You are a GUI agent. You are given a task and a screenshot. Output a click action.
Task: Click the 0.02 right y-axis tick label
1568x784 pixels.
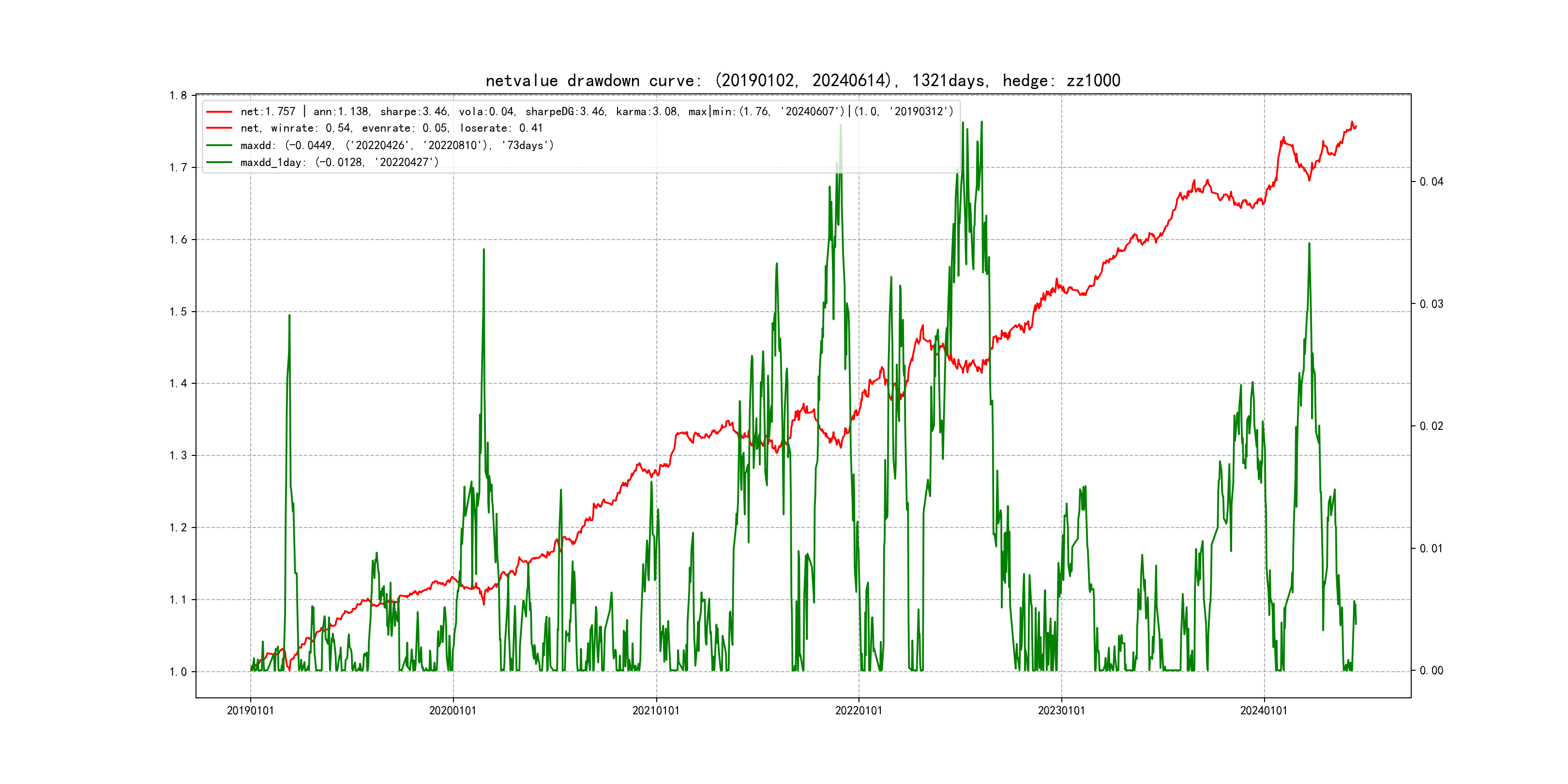pyautogui.click(x=1431, y=426)
